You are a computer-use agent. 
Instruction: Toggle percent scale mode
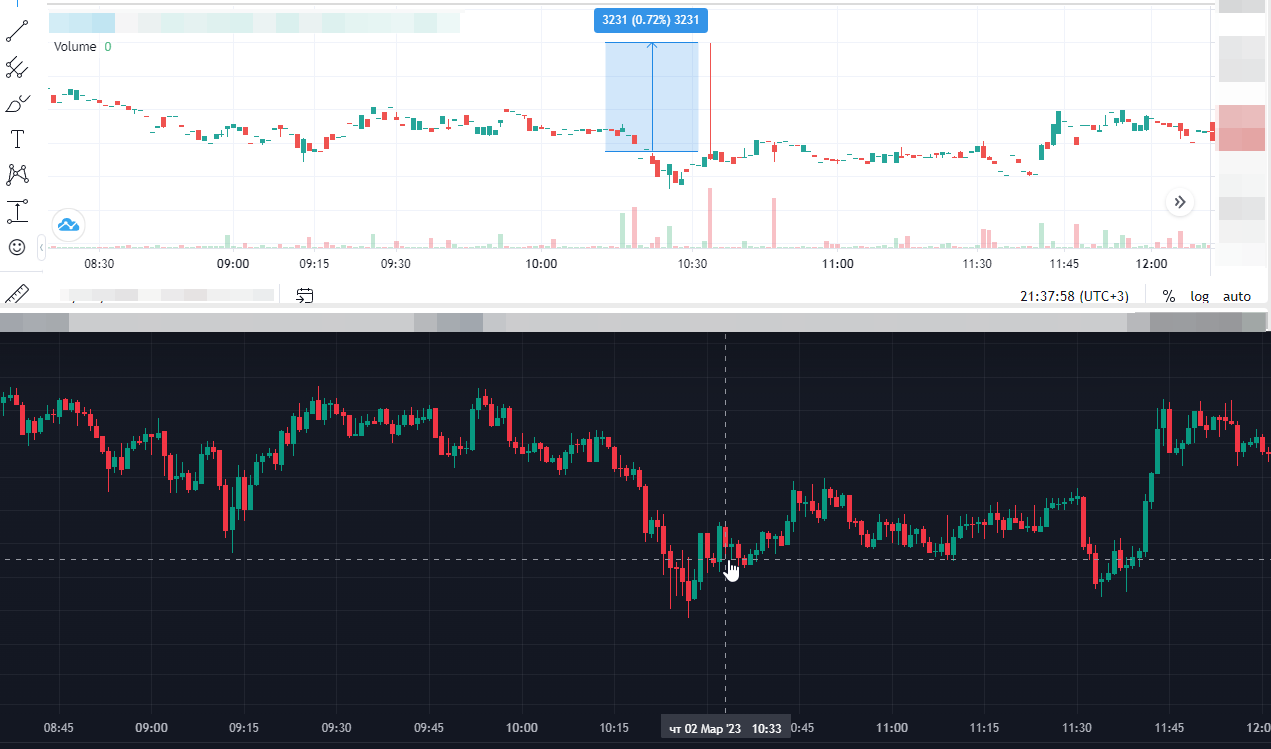tap(1168, 296)
